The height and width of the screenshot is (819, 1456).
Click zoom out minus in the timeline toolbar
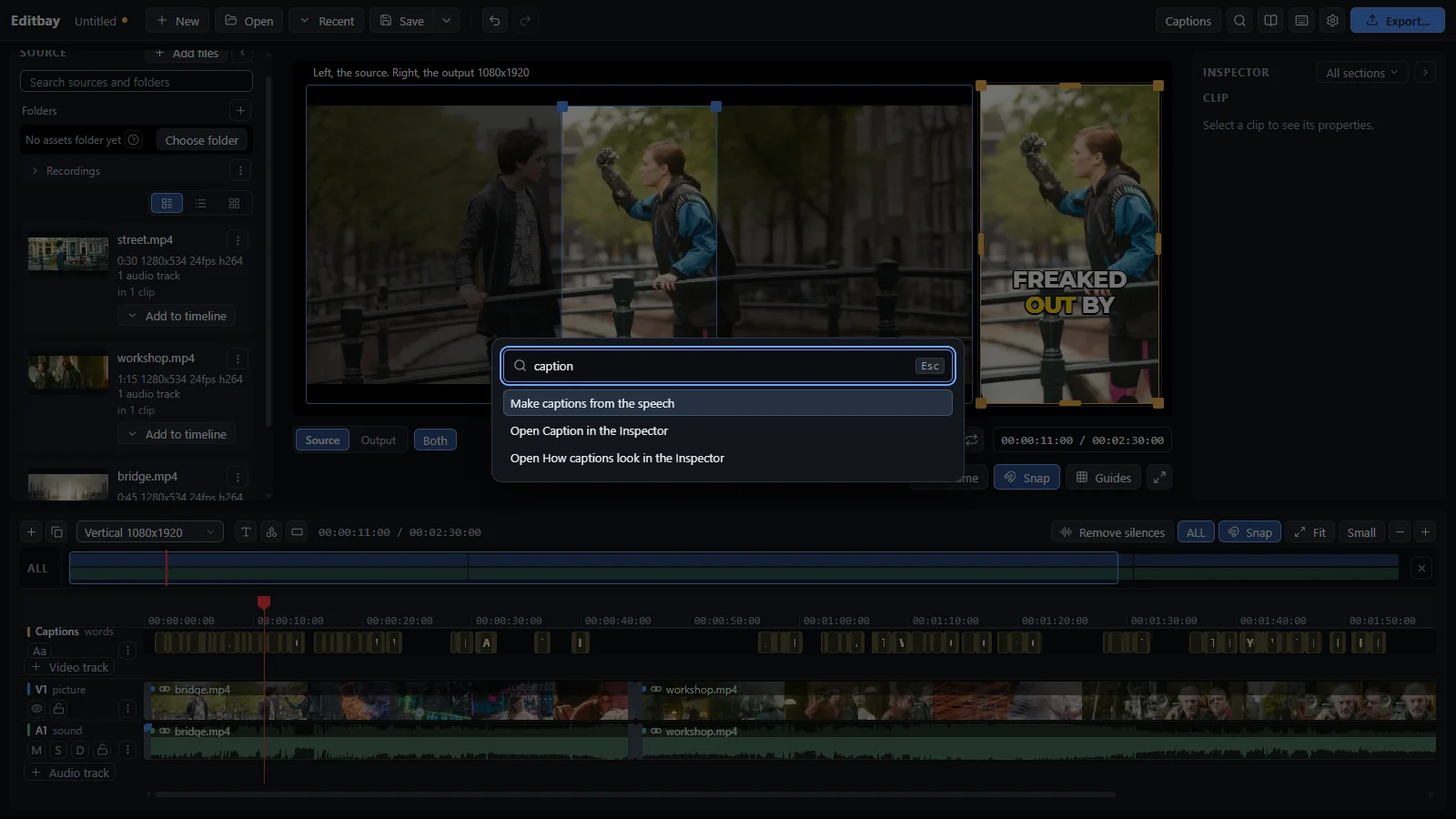1400,532
